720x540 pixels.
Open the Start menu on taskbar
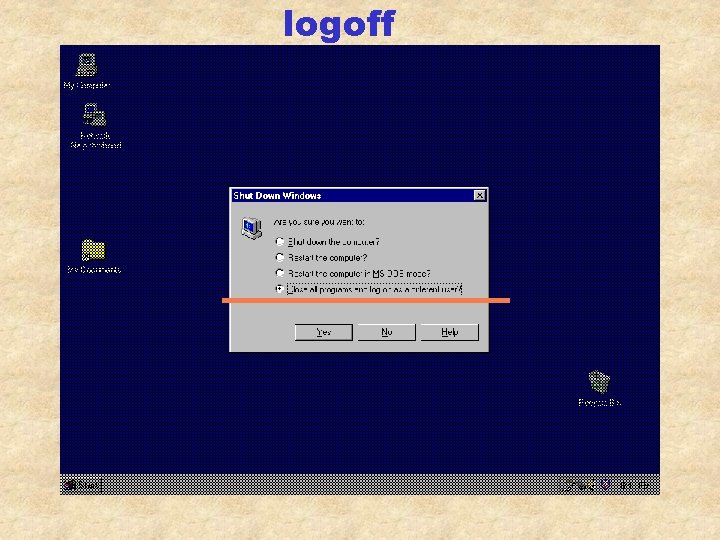pyautogui.click(x=81, y=485)
